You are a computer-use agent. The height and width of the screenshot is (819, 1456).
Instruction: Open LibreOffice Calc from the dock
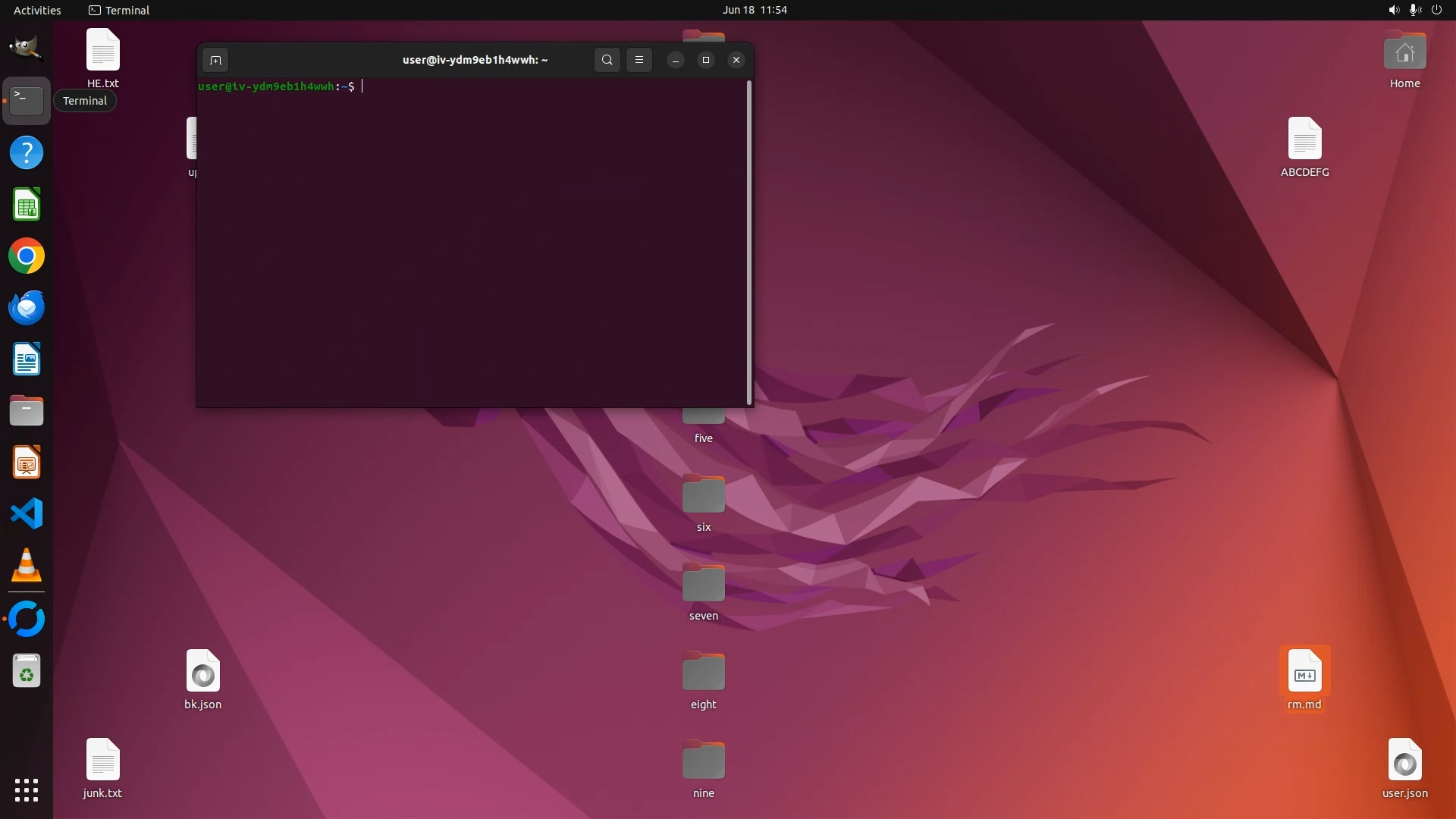click(27, 205)
